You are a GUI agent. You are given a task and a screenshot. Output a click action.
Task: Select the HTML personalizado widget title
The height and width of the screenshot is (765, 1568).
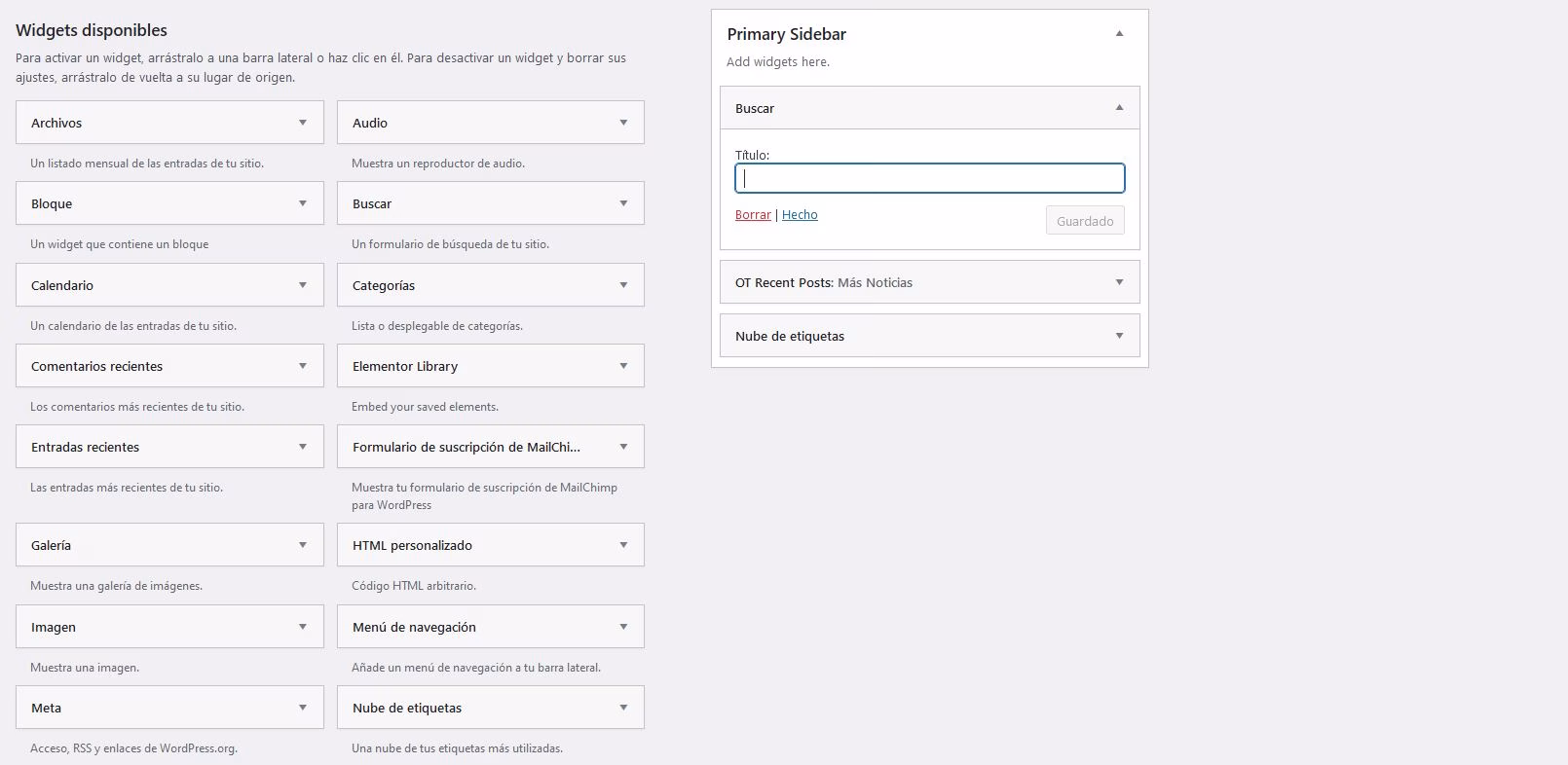[x=412, y=545]
